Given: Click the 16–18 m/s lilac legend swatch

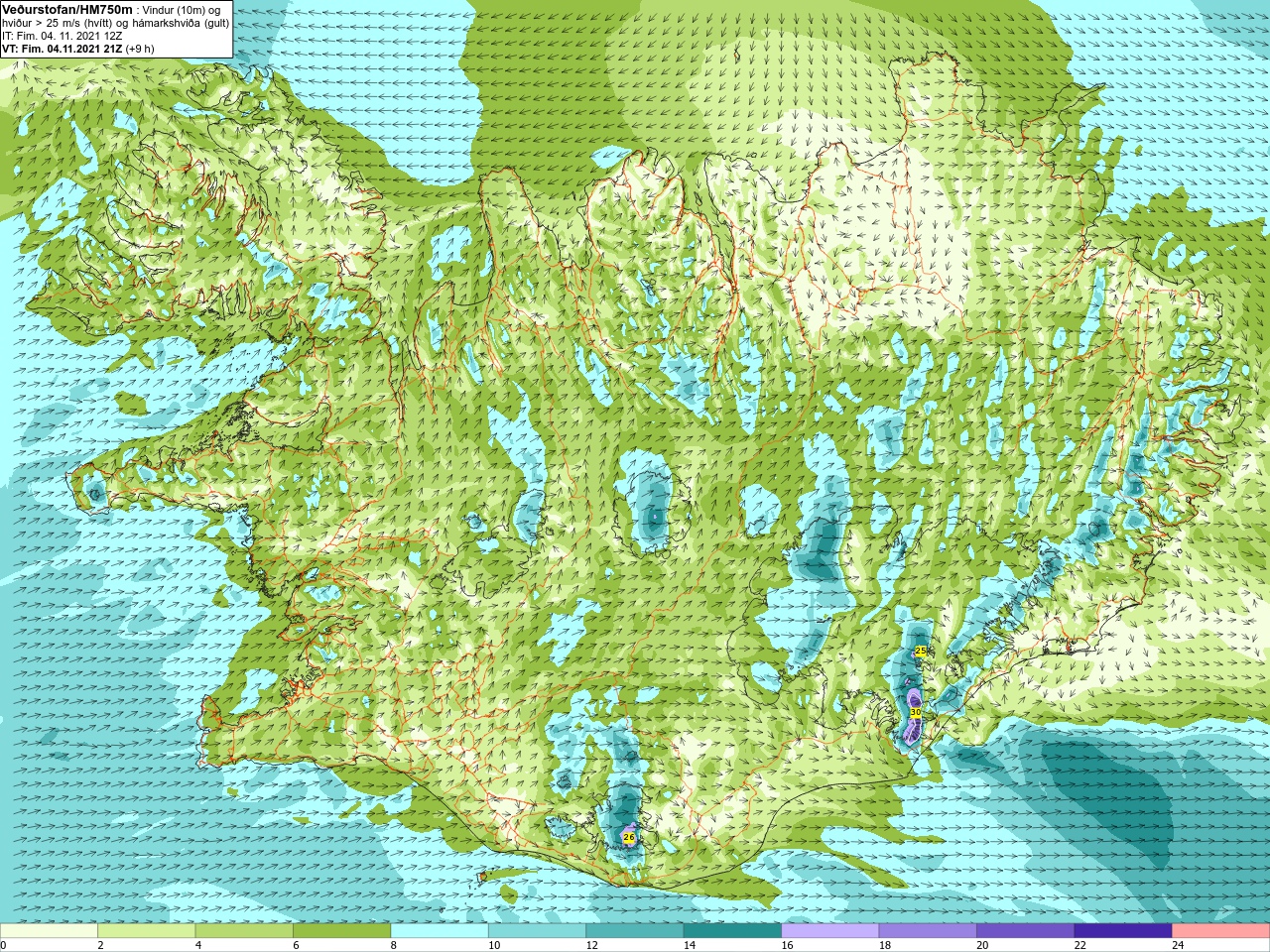Looking at the screenshot, I should [830, 930].
